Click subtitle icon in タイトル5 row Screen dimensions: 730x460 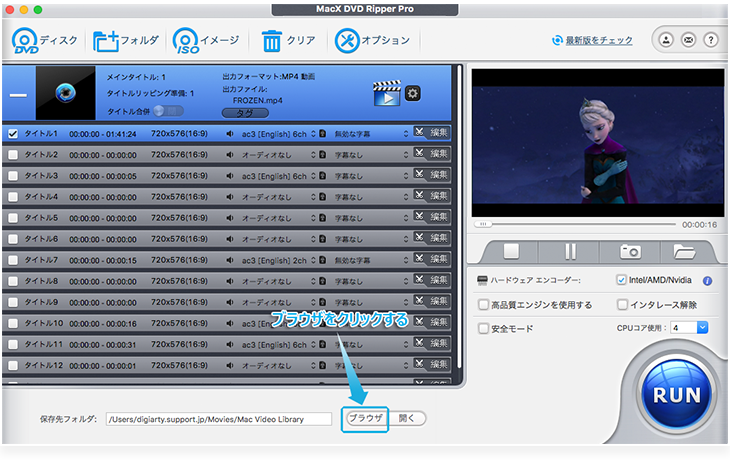(x=322, y=218)
